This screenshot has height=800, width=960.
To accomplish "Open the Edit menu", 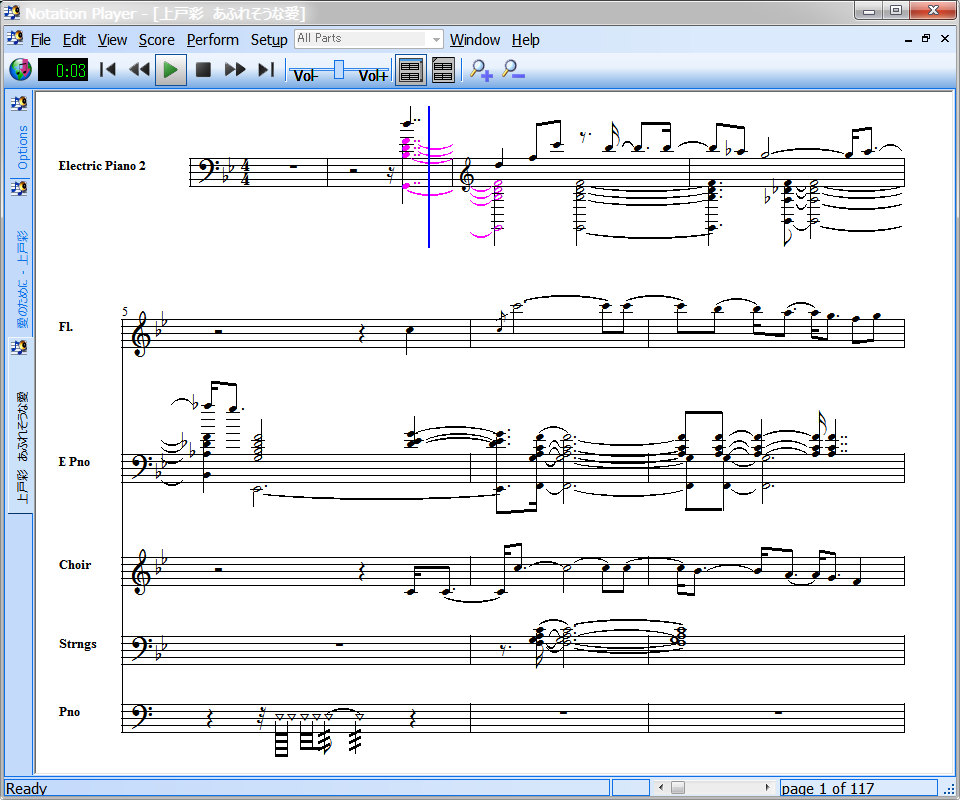I will tap(74, 40).
